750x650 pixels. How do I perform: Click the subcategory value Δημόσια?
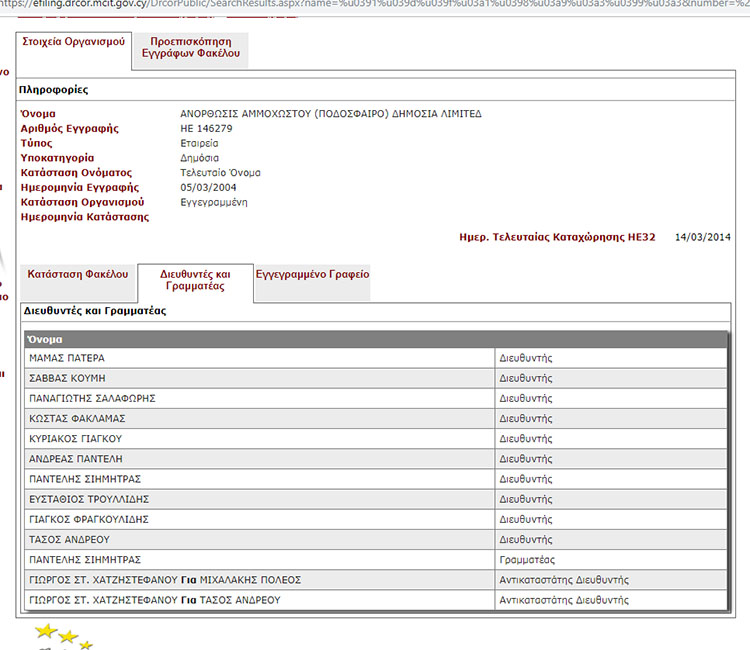tap(199, 158)
